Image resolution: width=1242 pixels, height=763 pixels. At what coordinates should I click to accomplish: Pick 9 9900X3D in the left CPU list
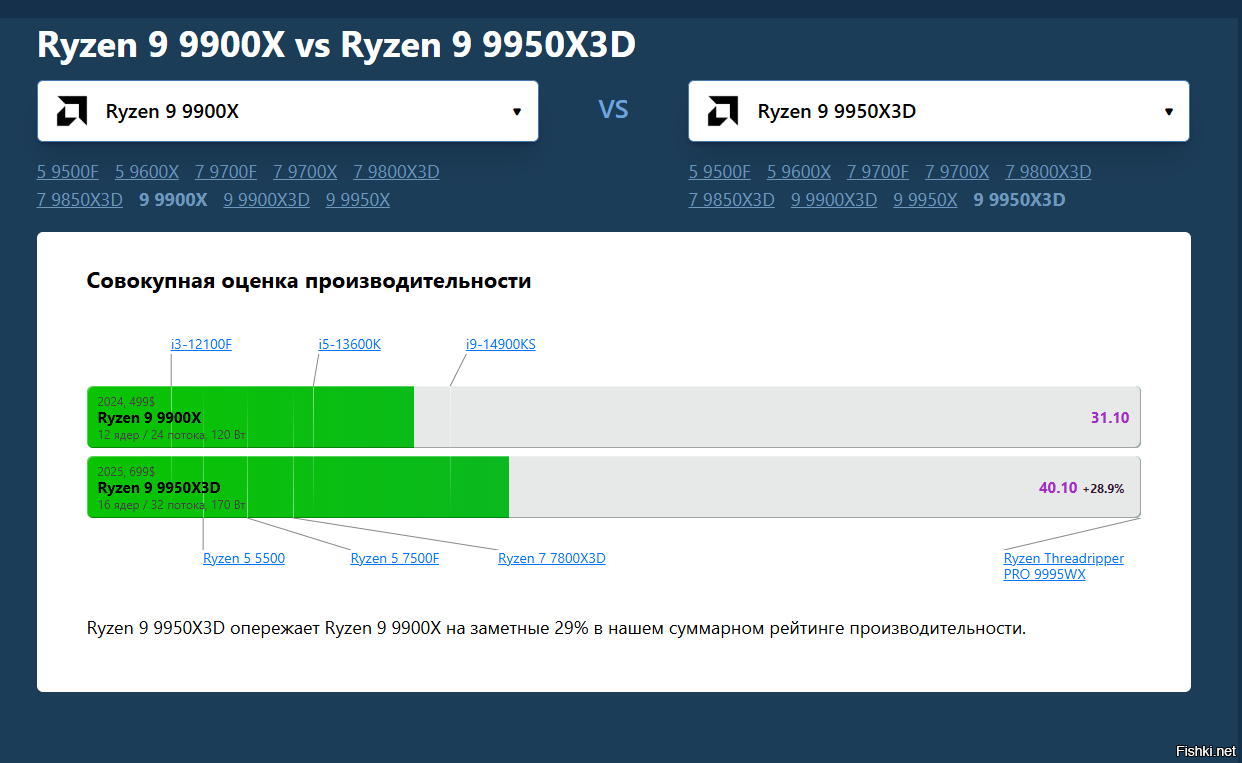pos(267,200)
